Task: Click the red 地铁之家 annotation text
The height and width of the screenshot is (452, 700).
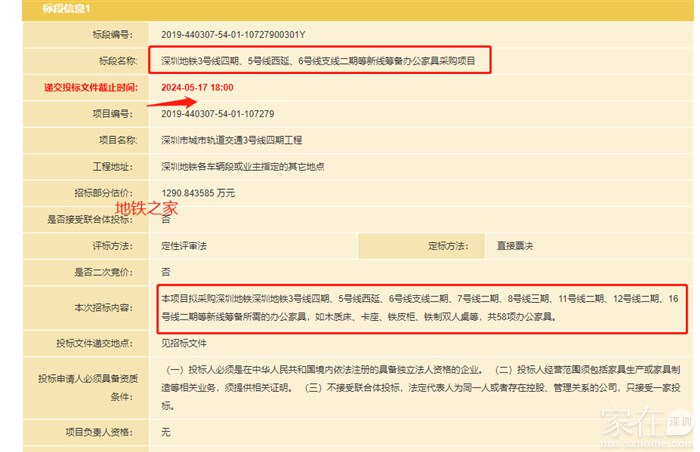Action: point(146,209)
